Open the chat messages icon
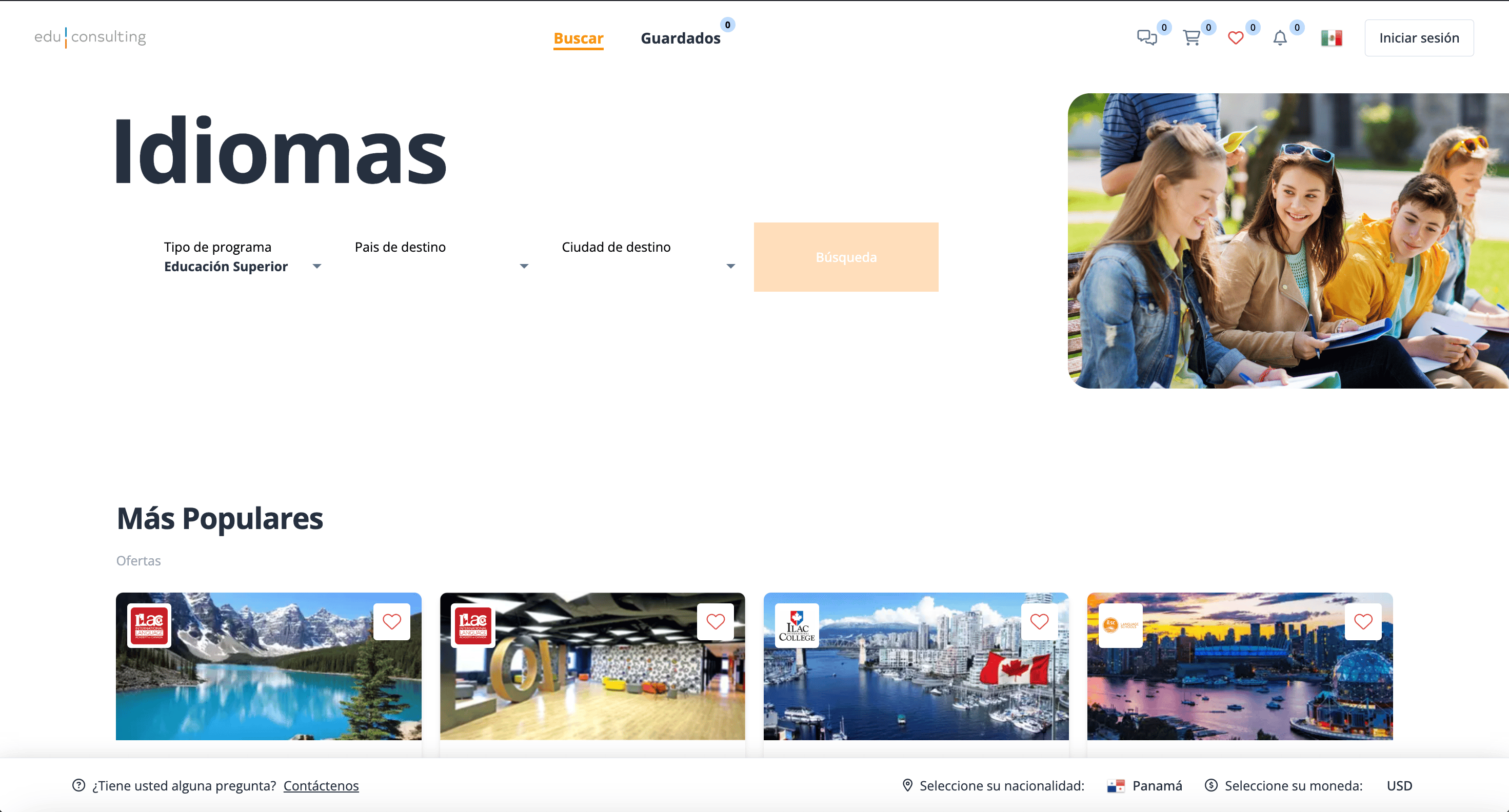Screen dimensions: 1509x812 tap(1146, 37)
